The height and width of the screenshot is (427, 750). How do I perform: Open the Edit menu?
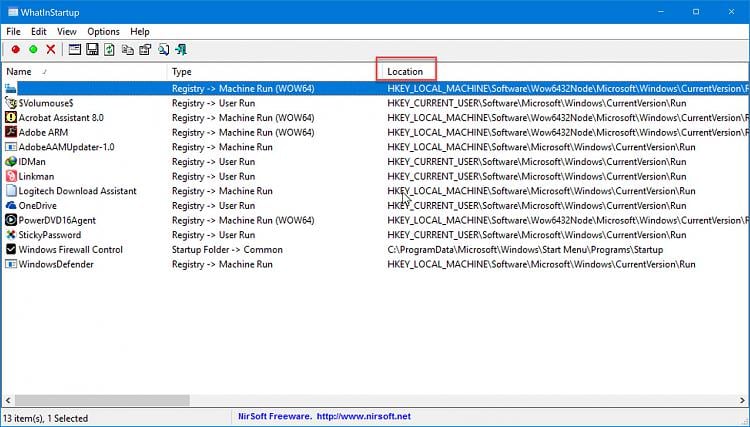(39, 32)
